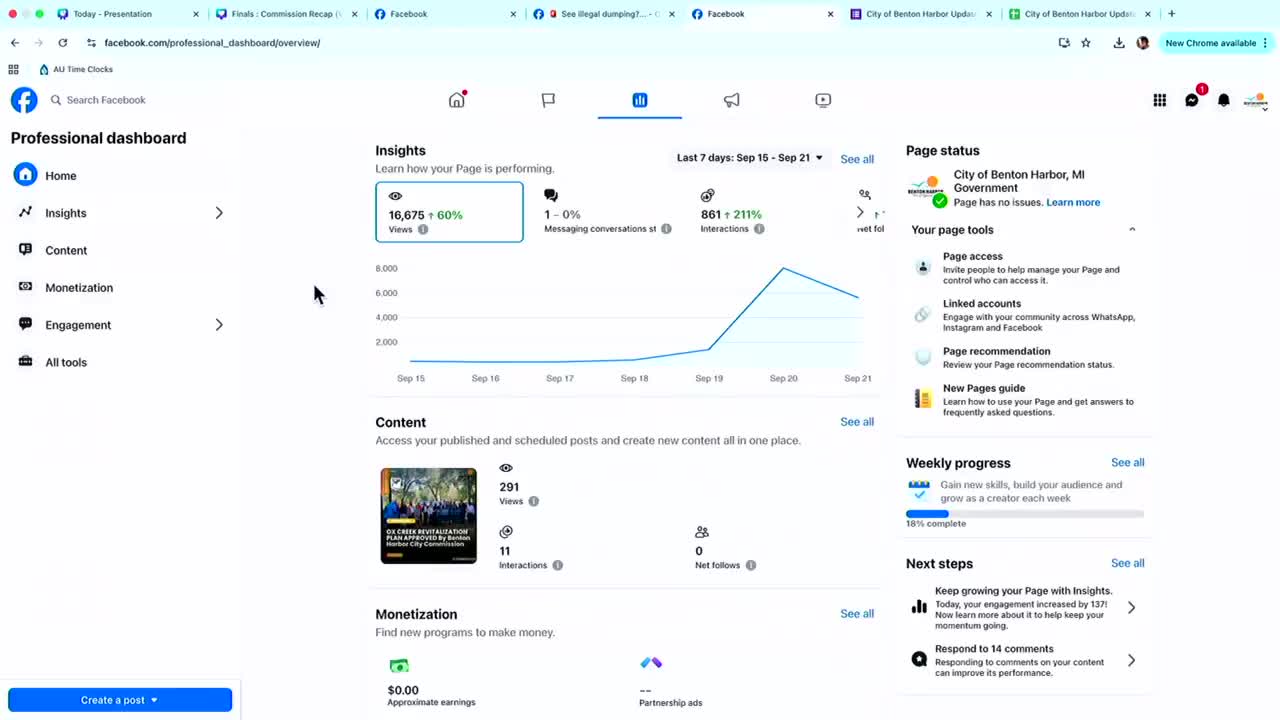Open the Facebook apps grid menu
This screenshot has width=1280, height=720.
coord(1160,100)
